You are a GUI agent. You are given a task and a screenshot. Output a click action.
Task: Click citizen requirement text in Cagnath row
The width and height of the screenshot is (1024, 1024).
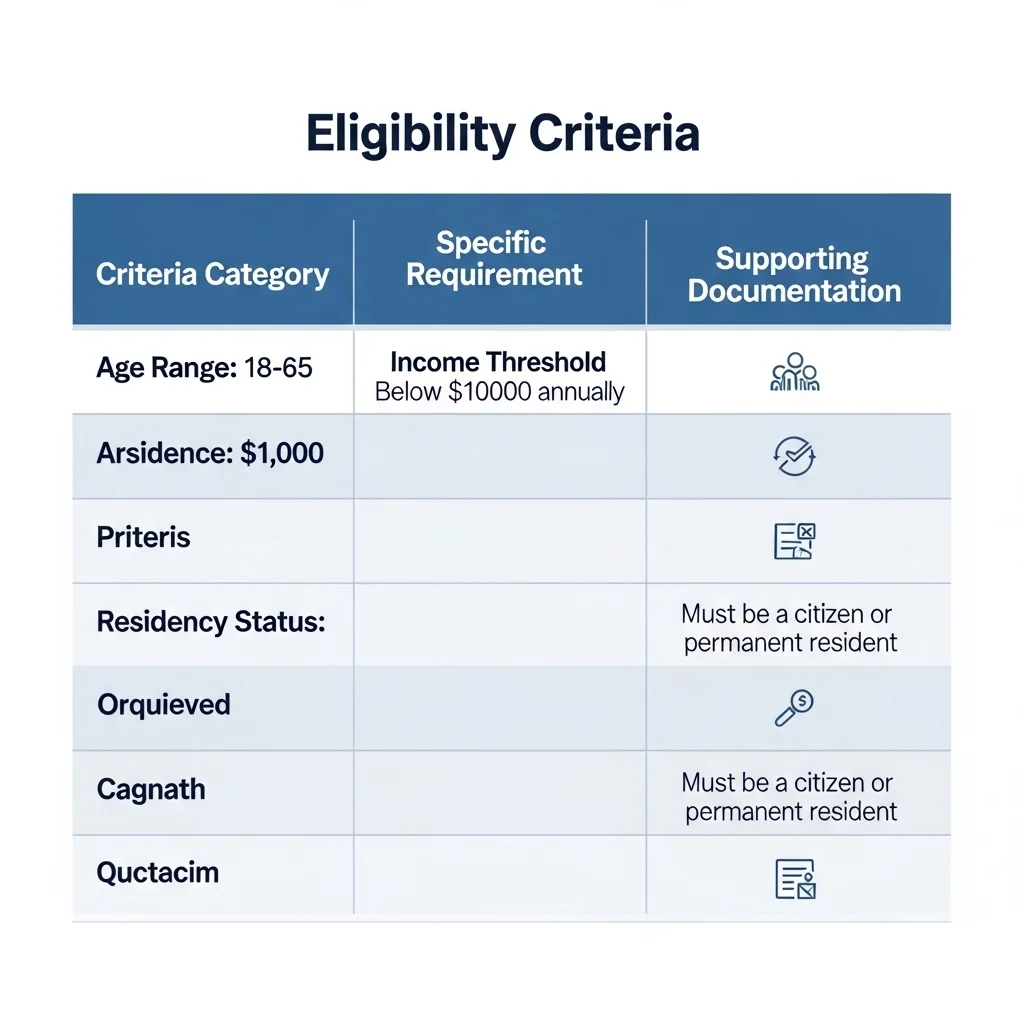790,796
